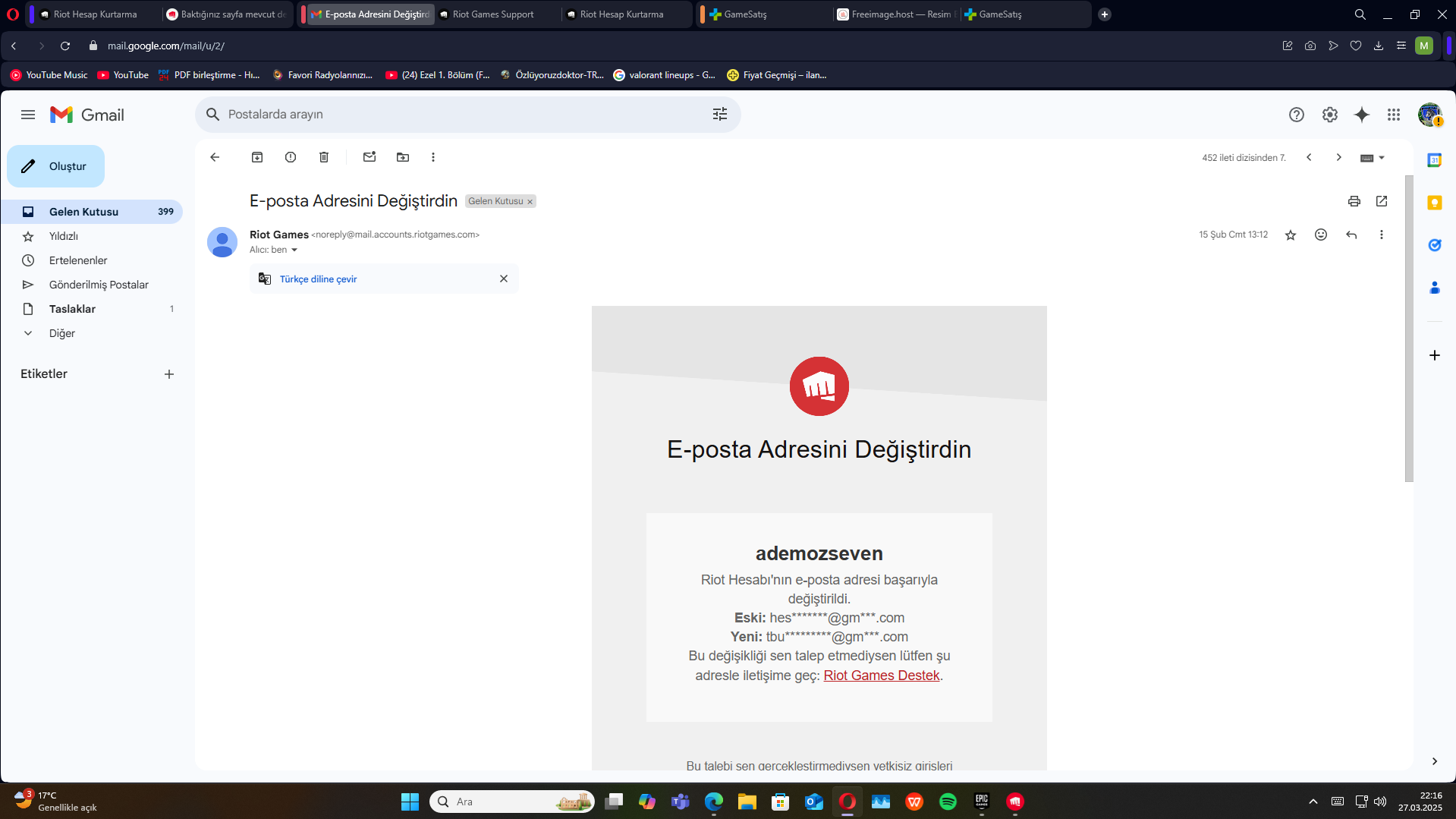Open Windows Start menu
This screenshot has width=1456, height=819.
[x=410, y=802]
